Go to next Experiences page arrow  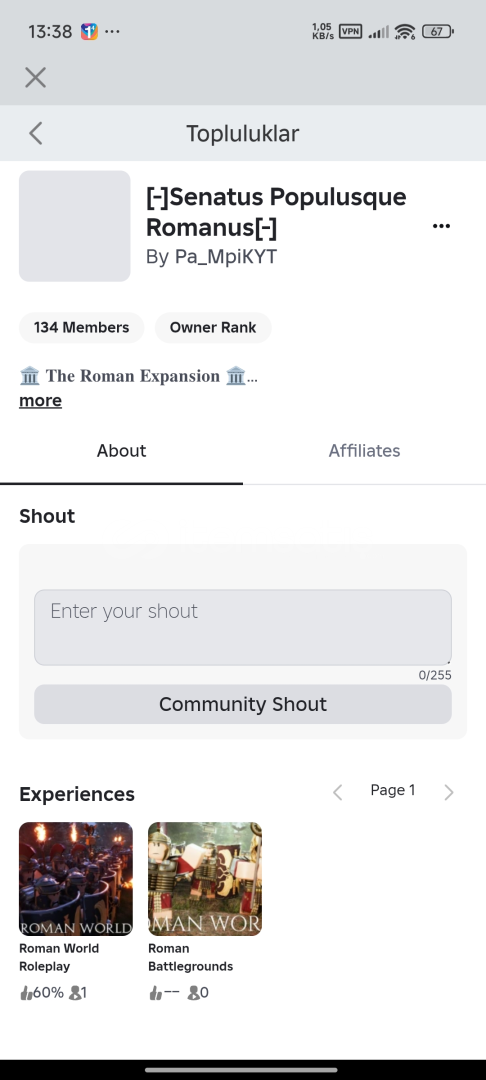click(x=449, y=792)
